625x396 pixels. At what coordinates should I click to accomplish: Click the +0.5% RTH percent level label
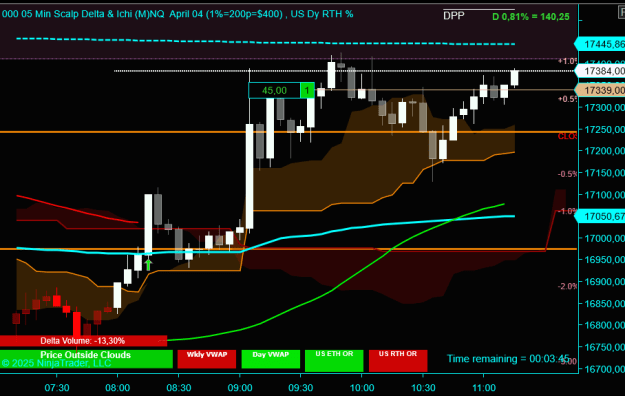(568, 99)
